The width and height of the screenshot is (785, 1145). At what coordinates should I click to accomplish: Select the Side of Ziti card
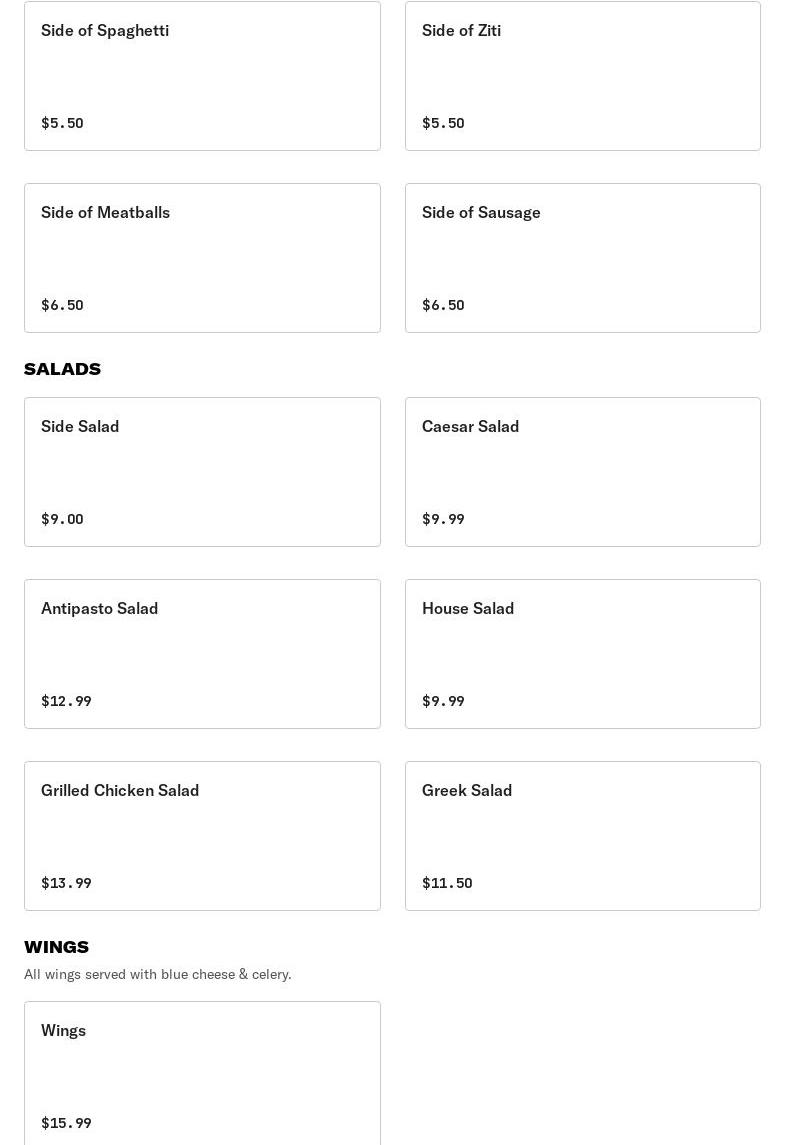click(x=582, y=75)
